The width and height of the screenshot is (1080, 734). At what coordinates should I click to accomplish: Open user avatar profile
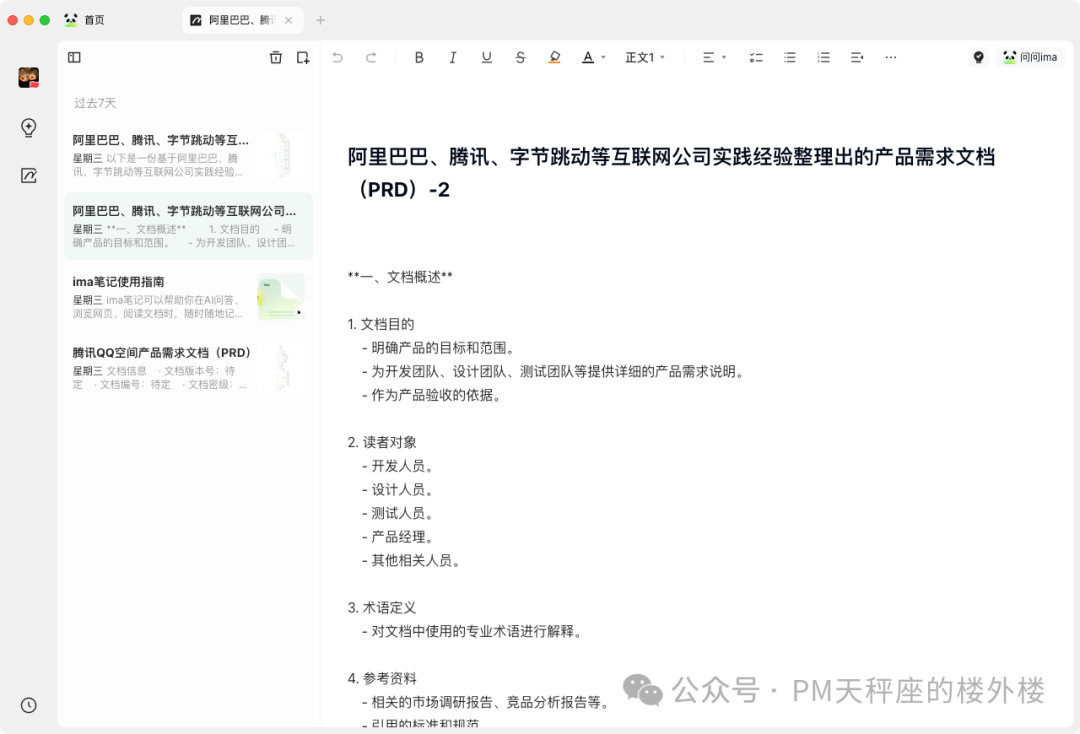(x=28, y=78)
